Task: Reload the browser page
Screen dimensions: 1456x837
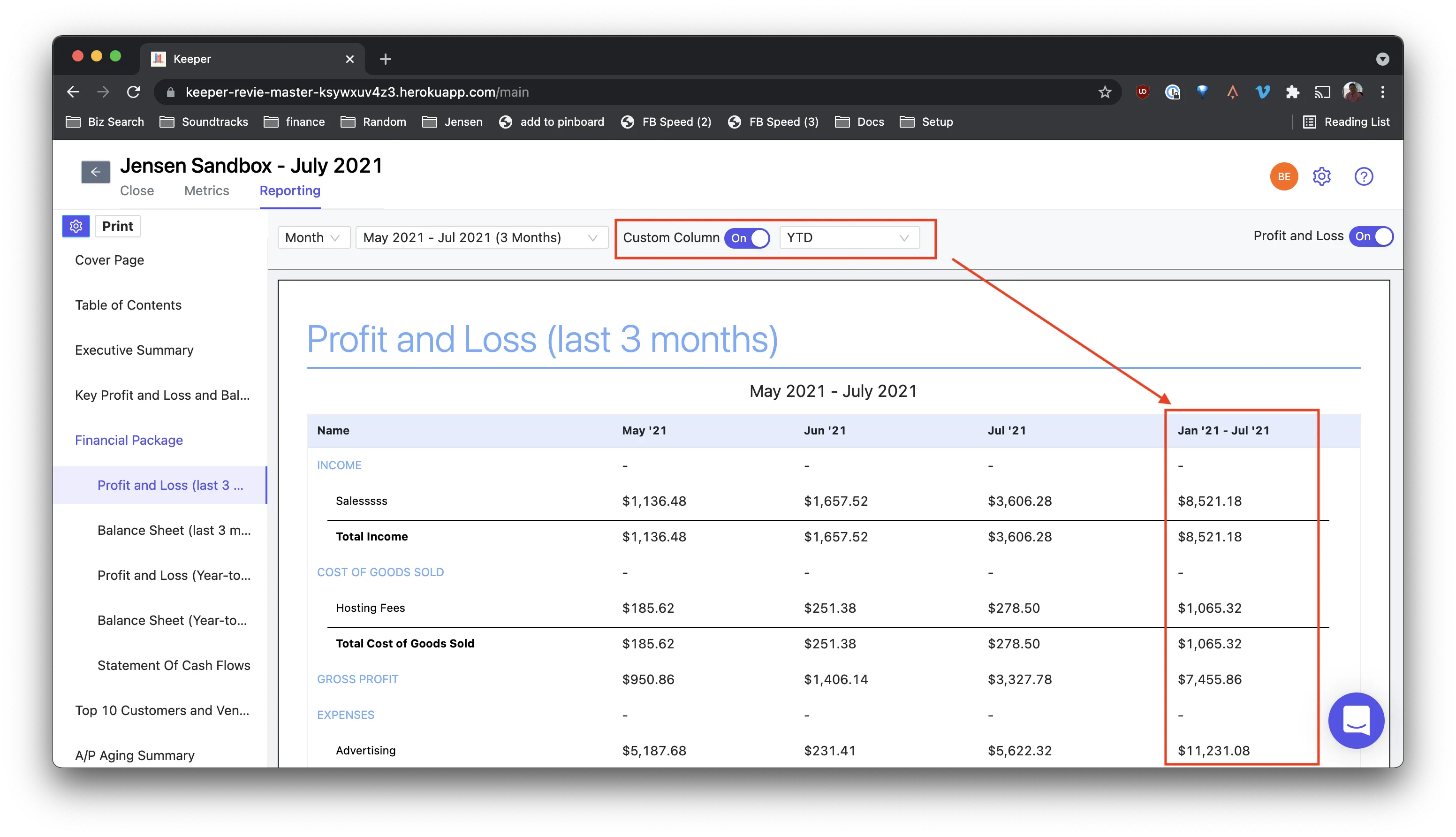Action: 133,92
